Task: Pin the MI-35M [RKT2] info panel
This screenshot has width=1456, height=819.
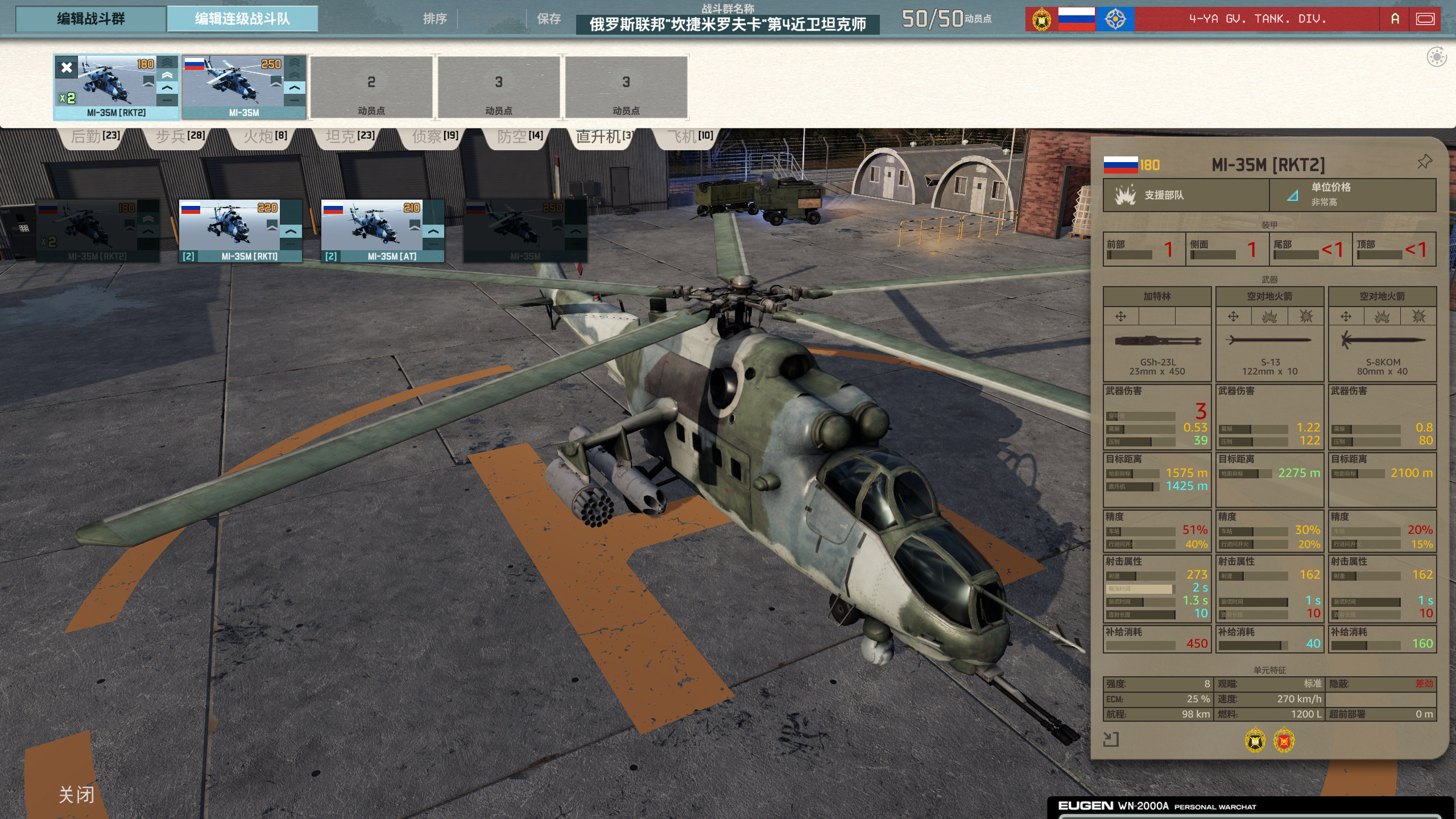Action: coord(1424,162)
